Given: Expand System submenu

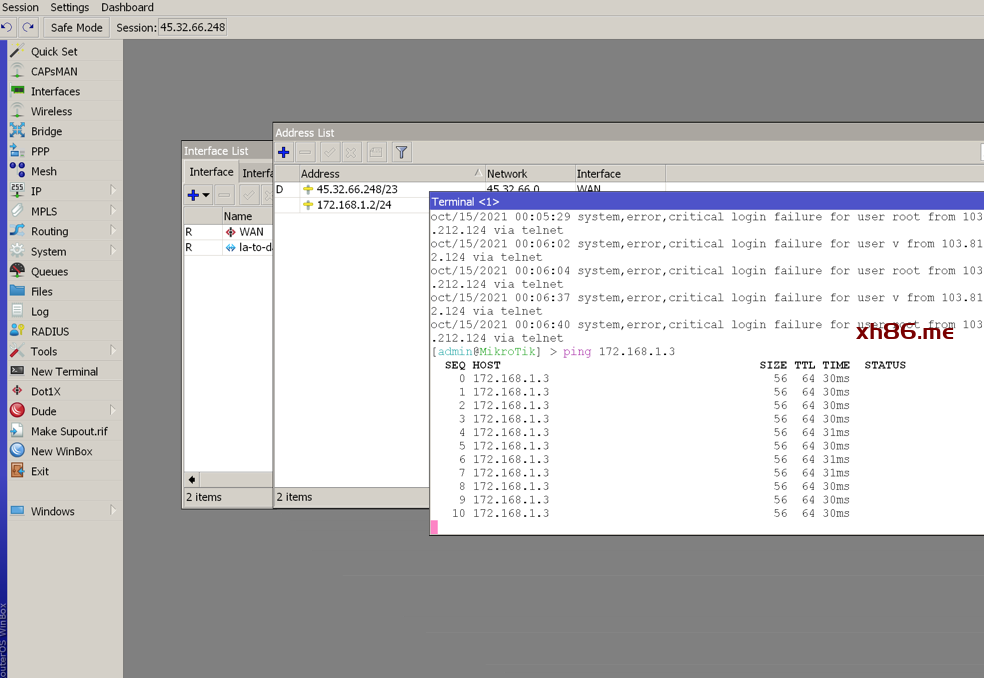Looking at the screenshot, I should [x=113, y=250].
